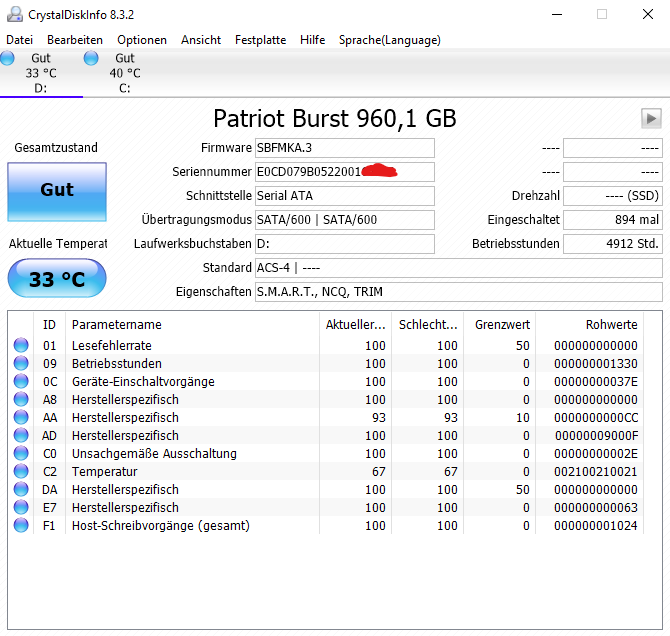Click the Eigenschaften field S.M.A.R.T., NCQ, TRIM
This screenshot has width=670, height=636.
[459, 292]
